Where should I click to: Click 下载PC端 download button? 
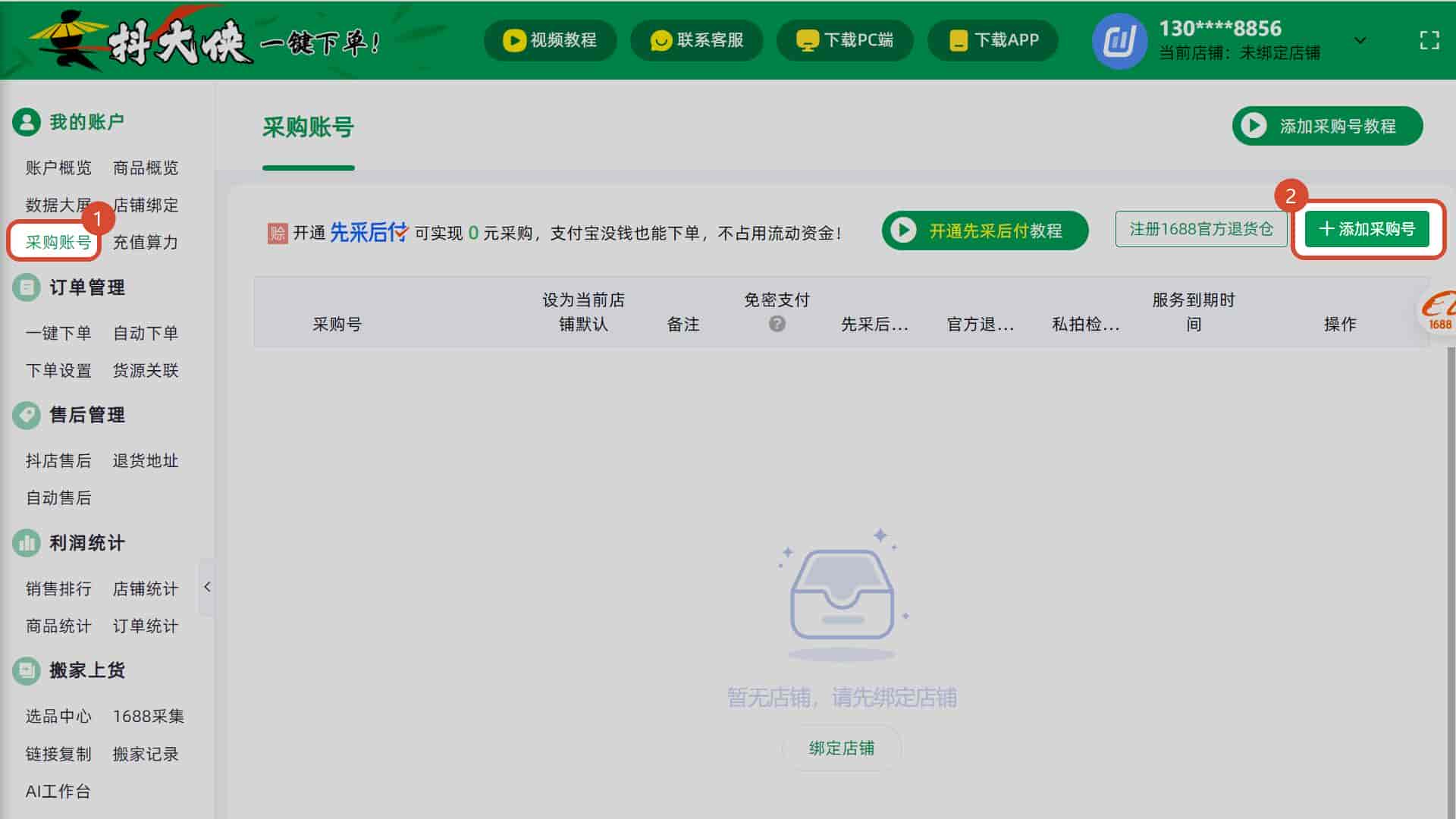coord(844,40)
